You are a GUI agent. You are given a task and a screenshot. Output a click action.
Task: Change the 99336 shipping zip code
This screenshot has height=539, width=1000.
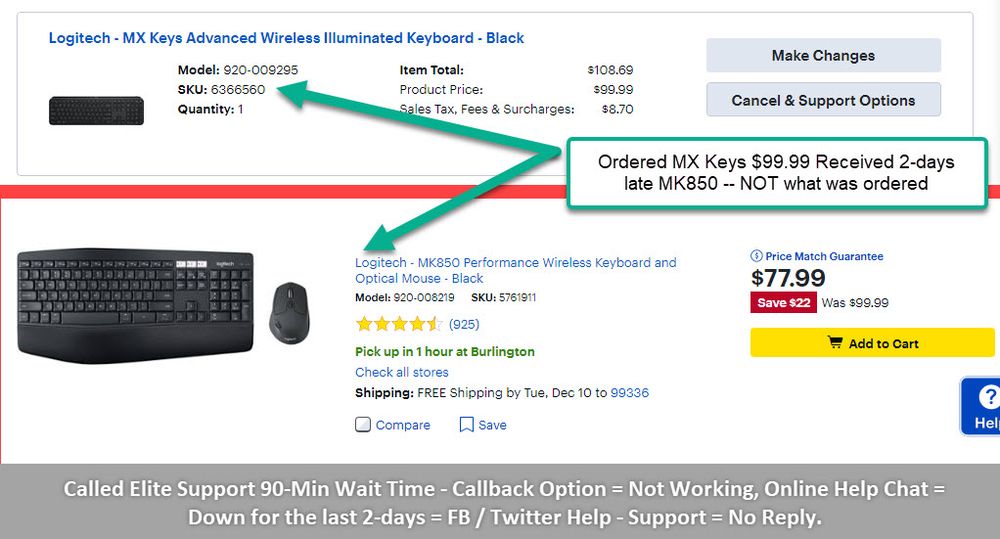[x=630, y=393]
